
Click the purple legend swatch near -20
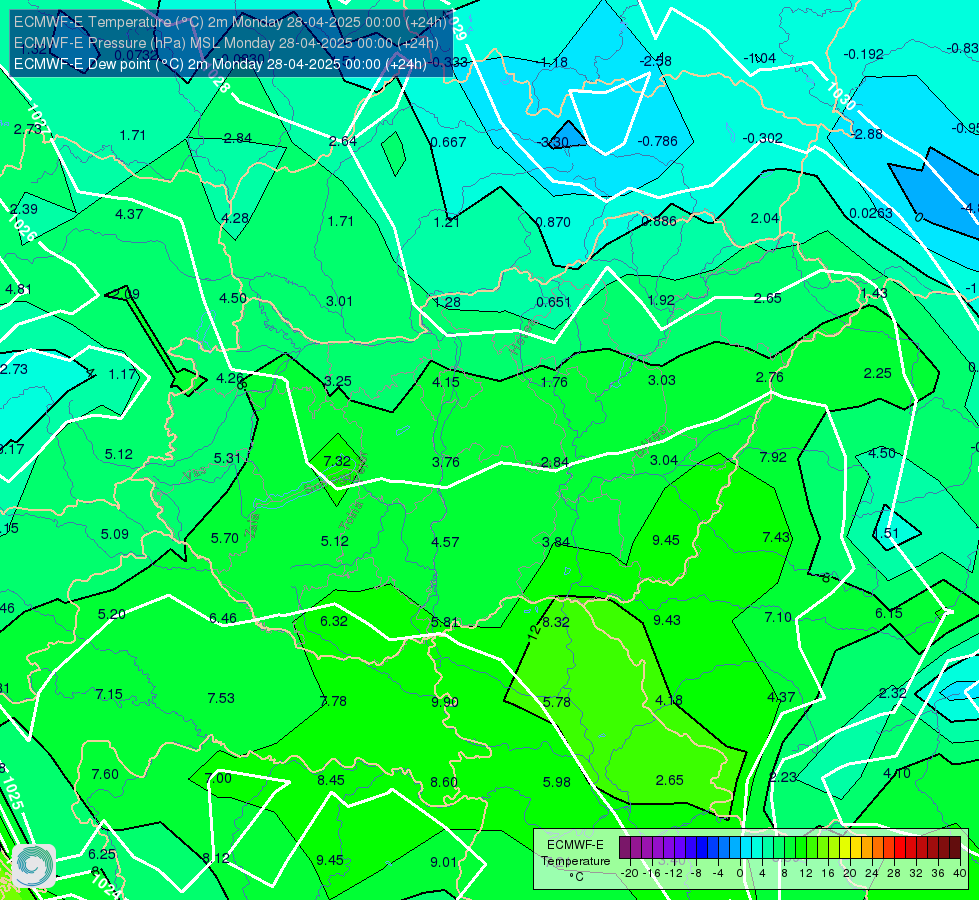[625, 848]
